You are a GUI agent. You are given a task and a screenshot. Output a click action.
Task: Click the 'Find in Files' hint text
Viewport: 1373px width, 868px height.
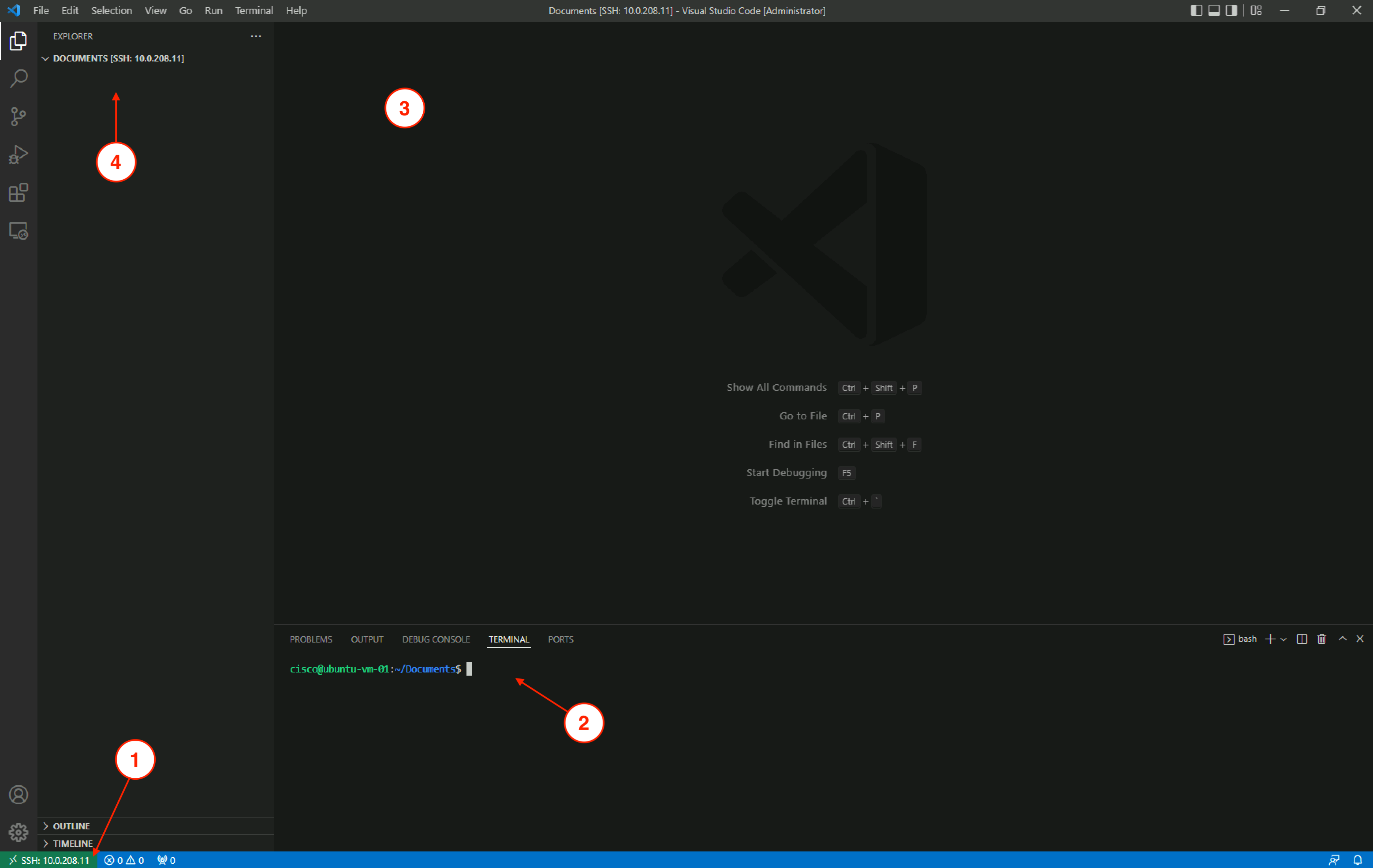797,444
